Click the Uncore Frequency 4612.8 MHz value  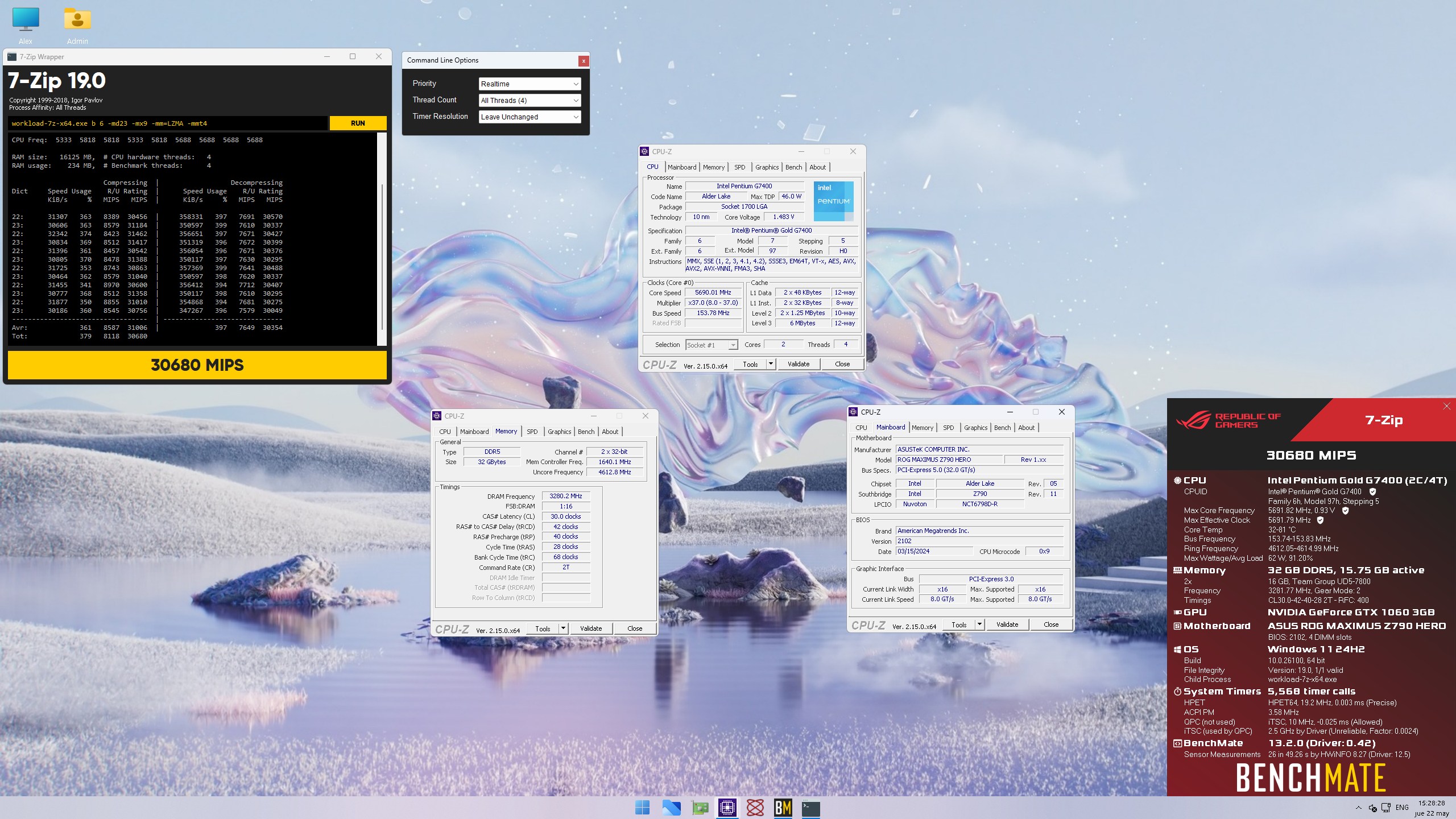[x=614, y=472]
